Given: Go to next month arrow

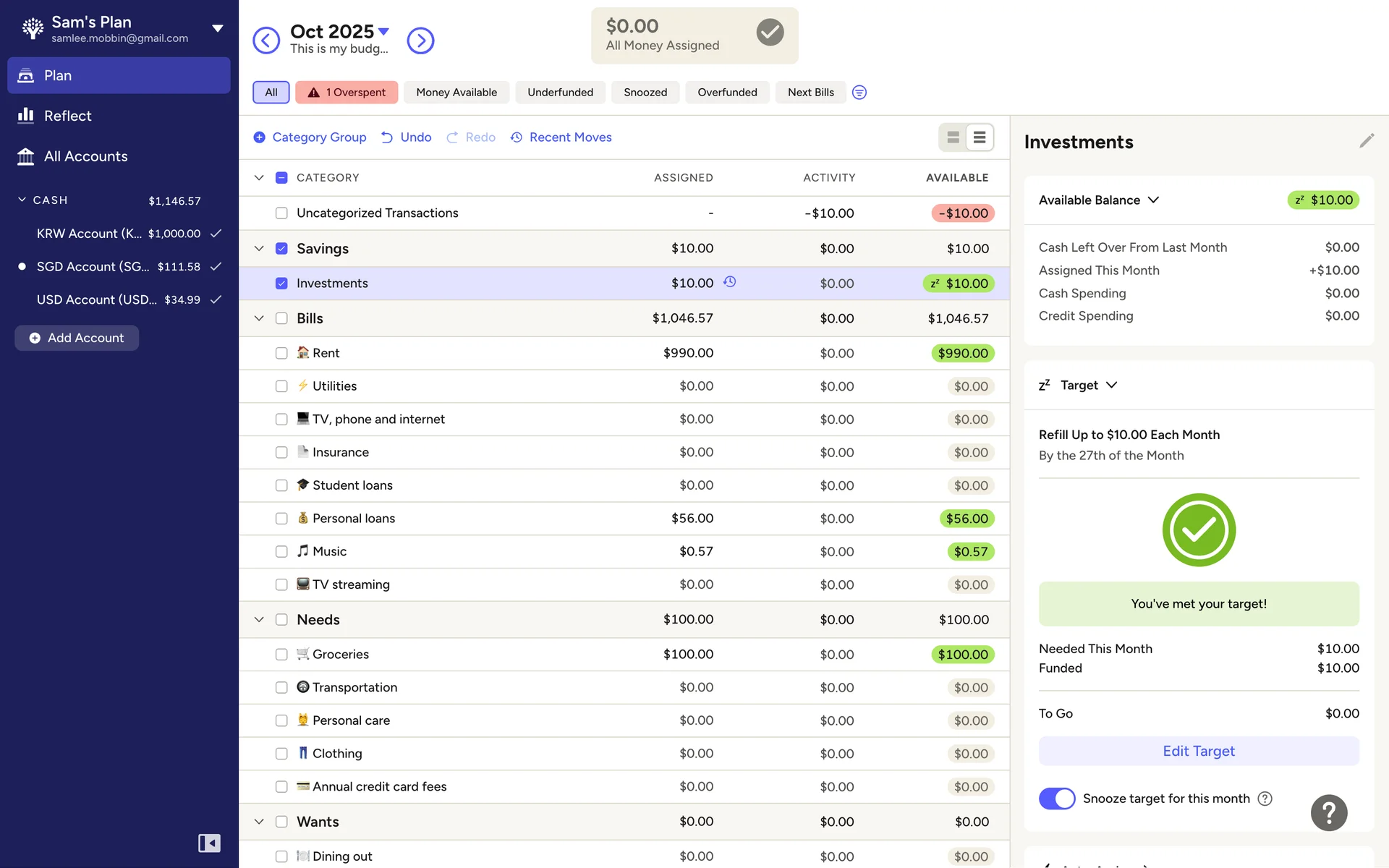Looking at the screenshot, I should click(420, 41).
